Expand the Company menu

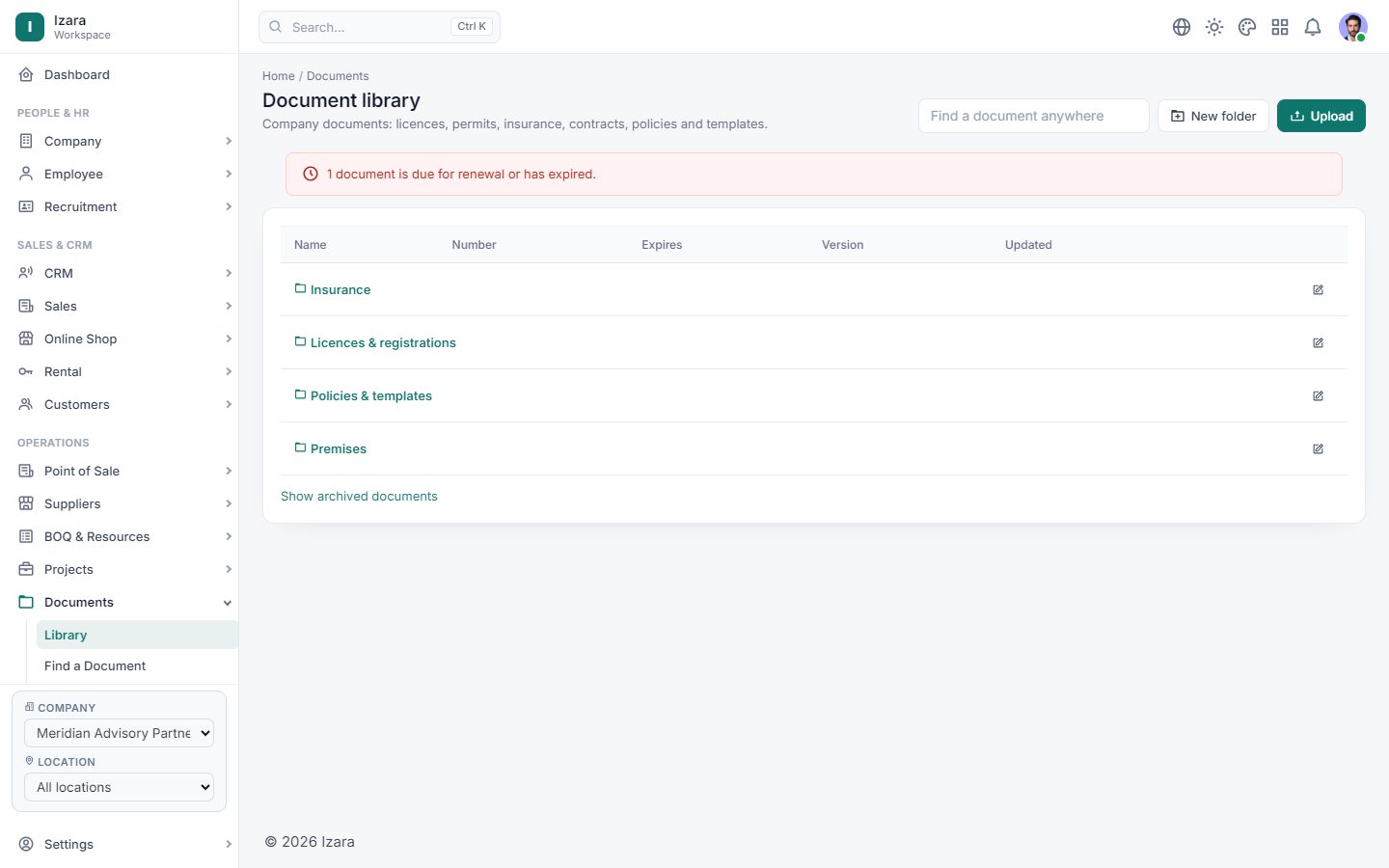(x=125, y=141)
